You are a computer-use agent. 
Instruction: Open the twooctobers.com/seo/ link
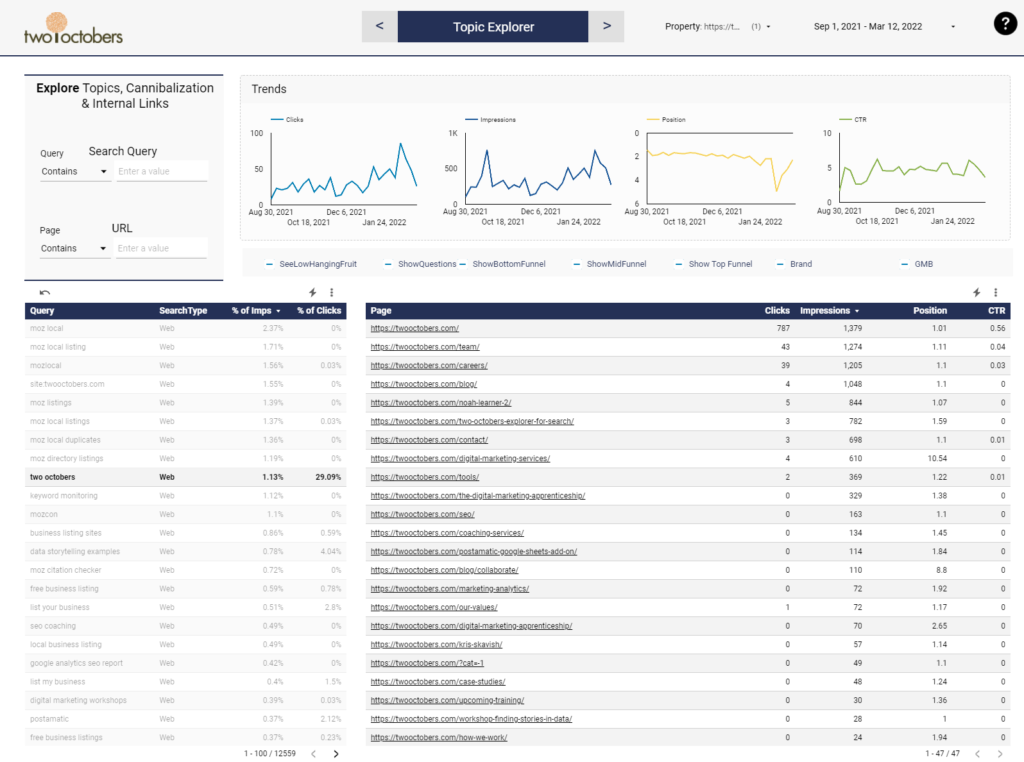(423, 515)
